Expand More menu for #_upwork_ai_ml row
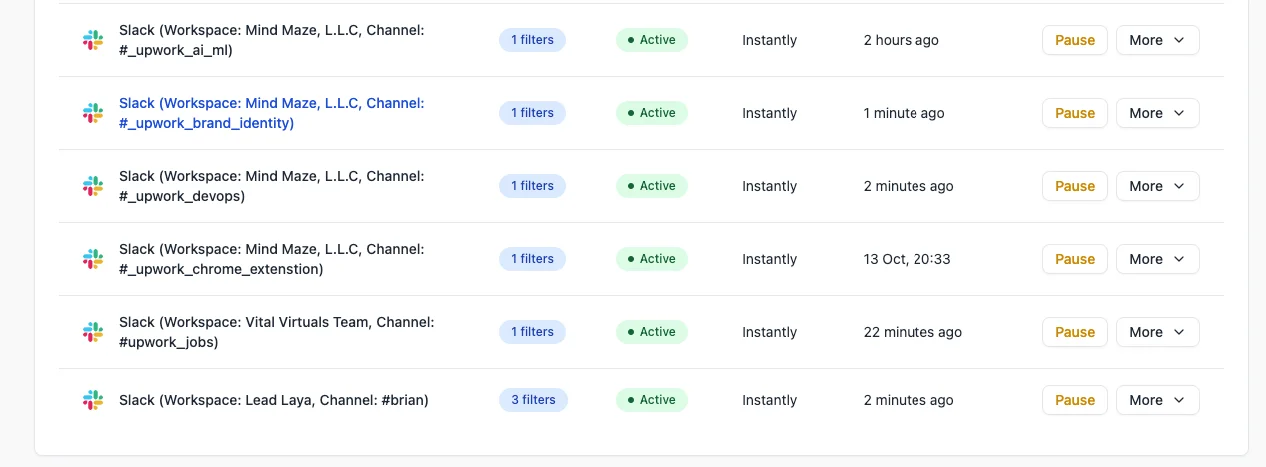The image size is (1266, 467). pyautogui.click(x=1157, y=40)
